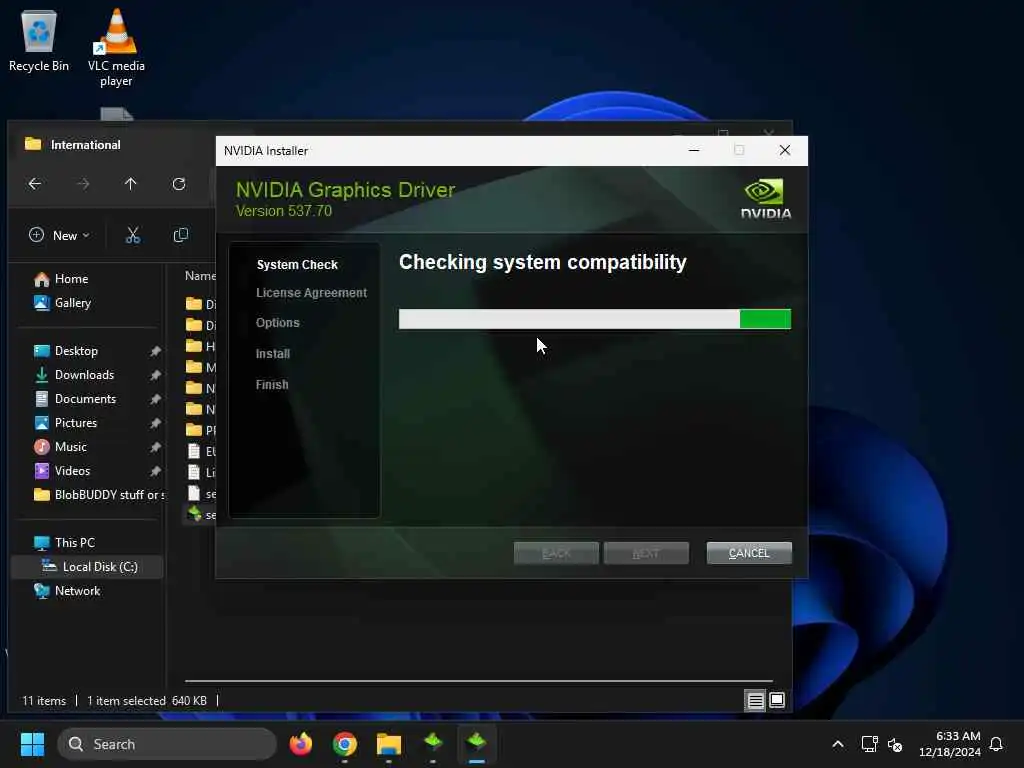This screenshot has width=1024, height=768.
Task: Show hidden system tray icons
Action: tap(838, 744)
